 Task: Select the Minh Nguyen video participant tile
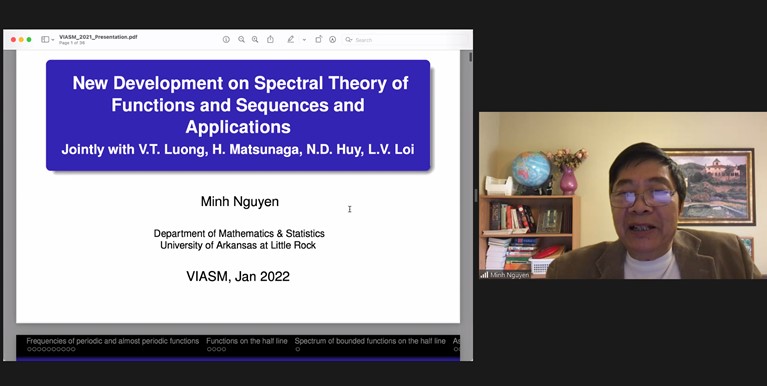coord(623,196)
